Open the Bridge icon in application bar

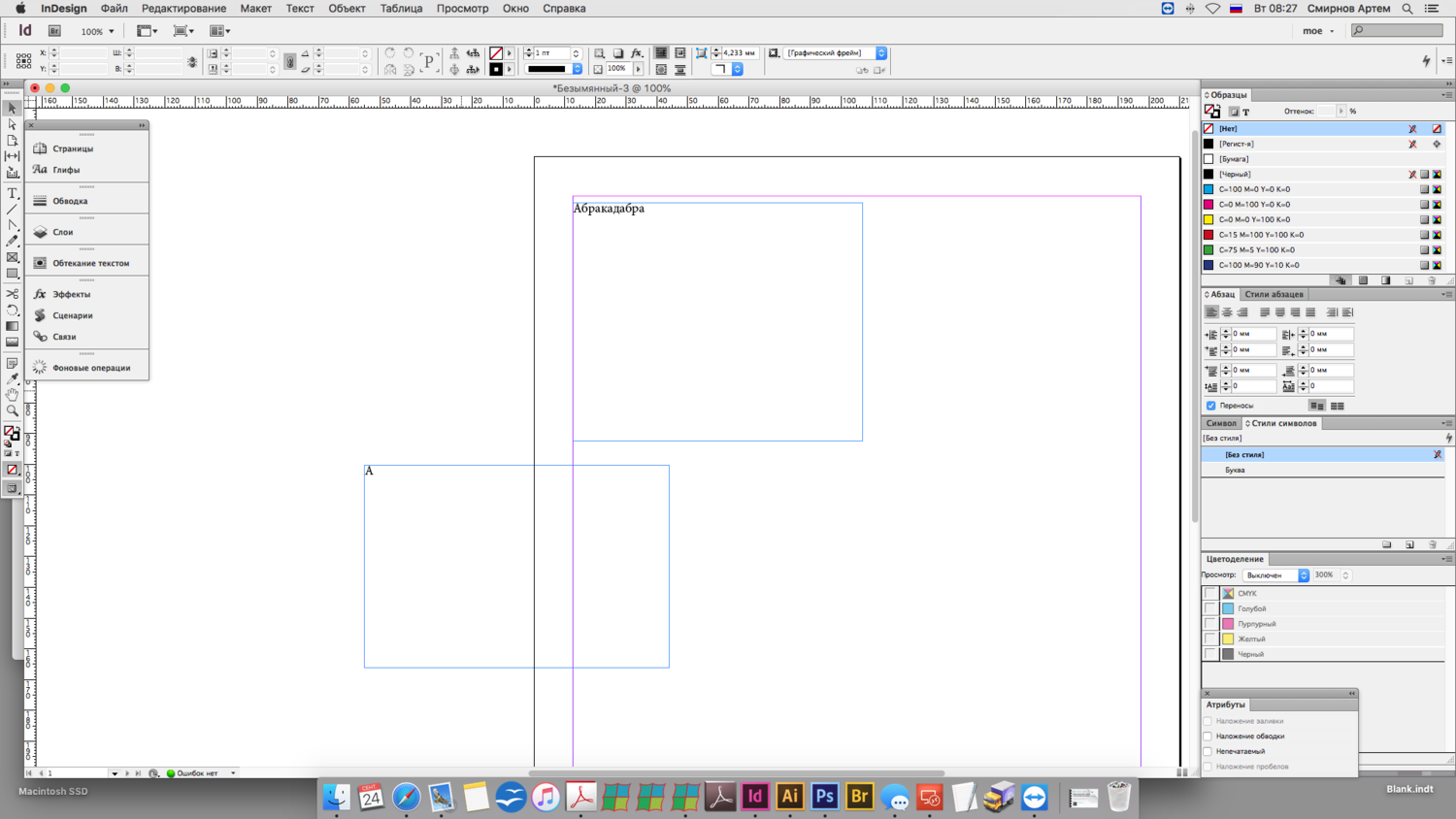coord(54,31)
